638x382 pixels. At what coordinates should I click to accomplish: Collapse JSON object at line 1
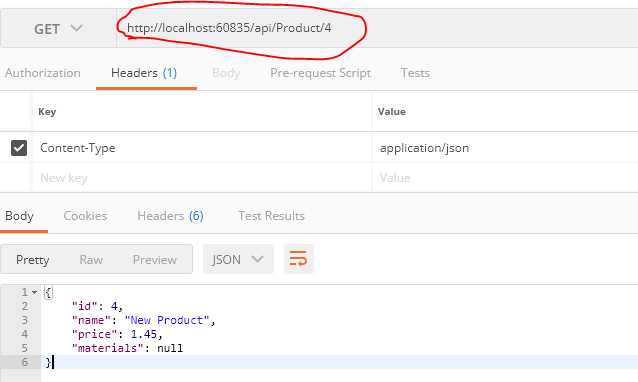click(35, 292)
